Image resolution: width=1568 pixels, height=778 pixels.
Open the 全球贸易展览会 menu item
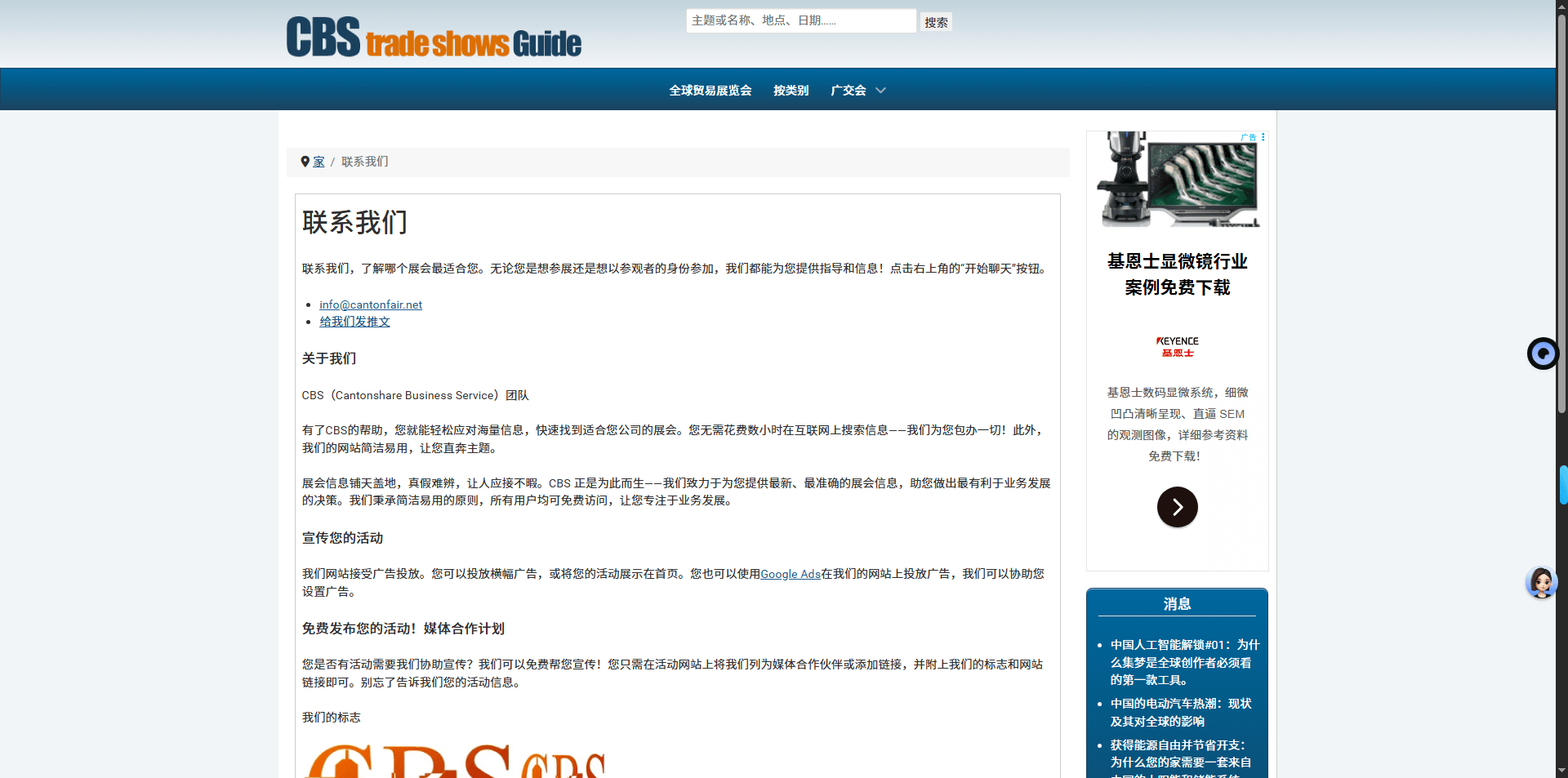[710, 91]
